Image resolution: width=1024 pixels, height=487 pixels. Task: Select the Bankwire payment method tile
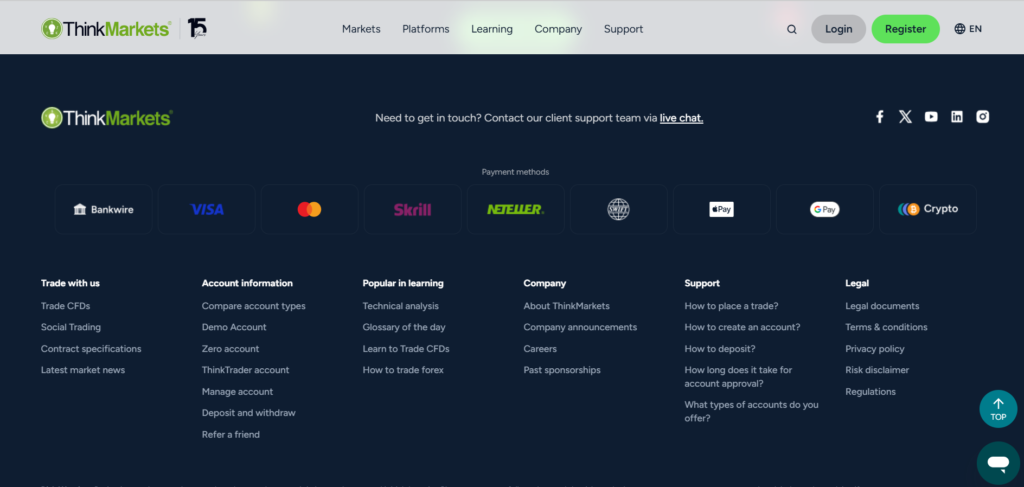coord(103,209)
